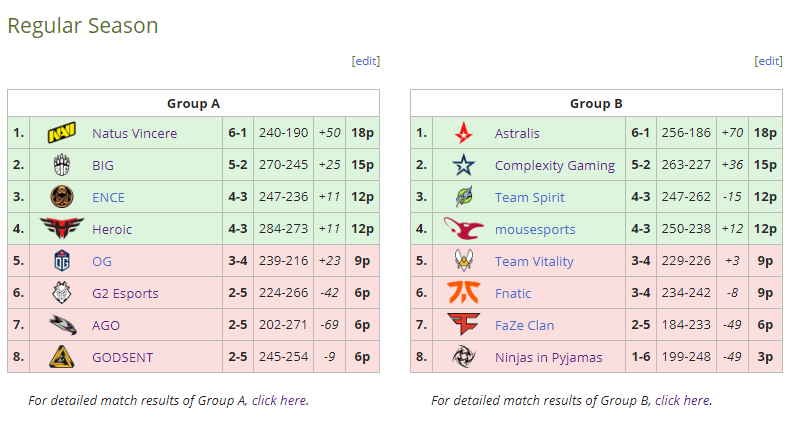Open the OG team link

point(102,261)
